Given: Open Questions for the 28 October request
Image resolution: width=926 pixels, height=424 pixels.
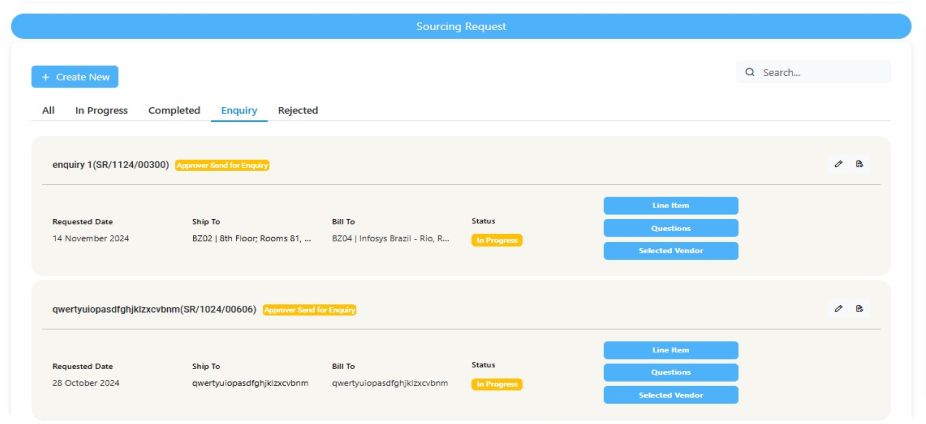Looking at the screenshot, I should pyautogui.click(x=671, y=372).
